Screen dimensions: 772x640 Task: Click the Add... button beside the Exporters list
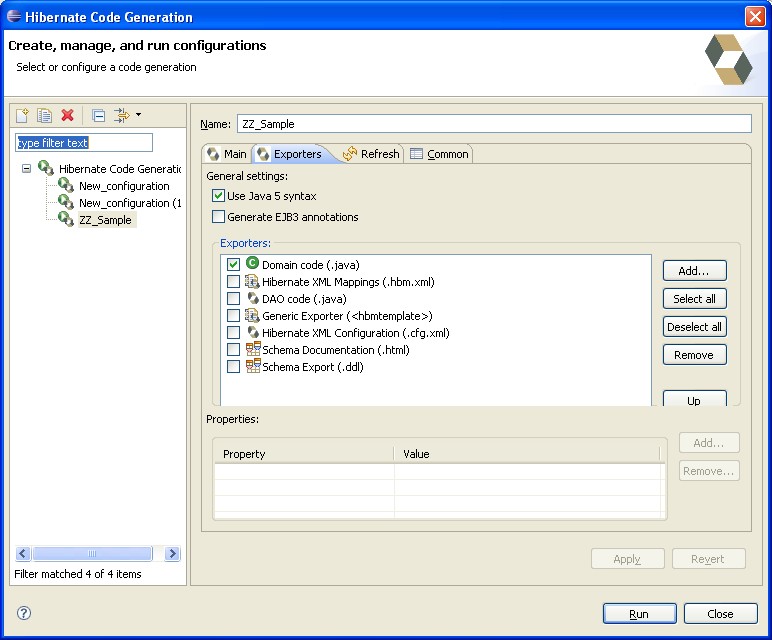pyautogui.click(x=694, y=271)
